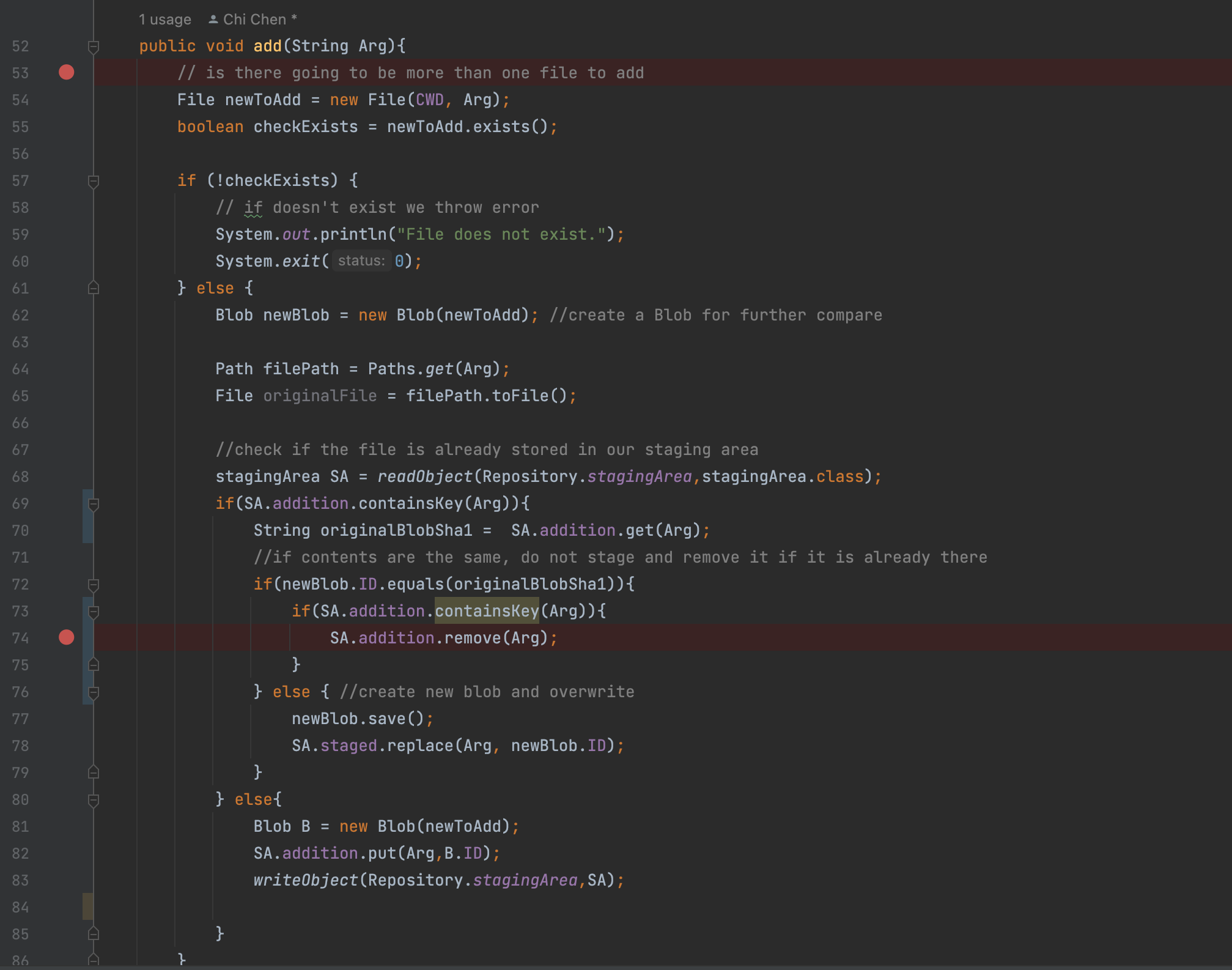Collapse else block fold at line 80

(94, 800)
